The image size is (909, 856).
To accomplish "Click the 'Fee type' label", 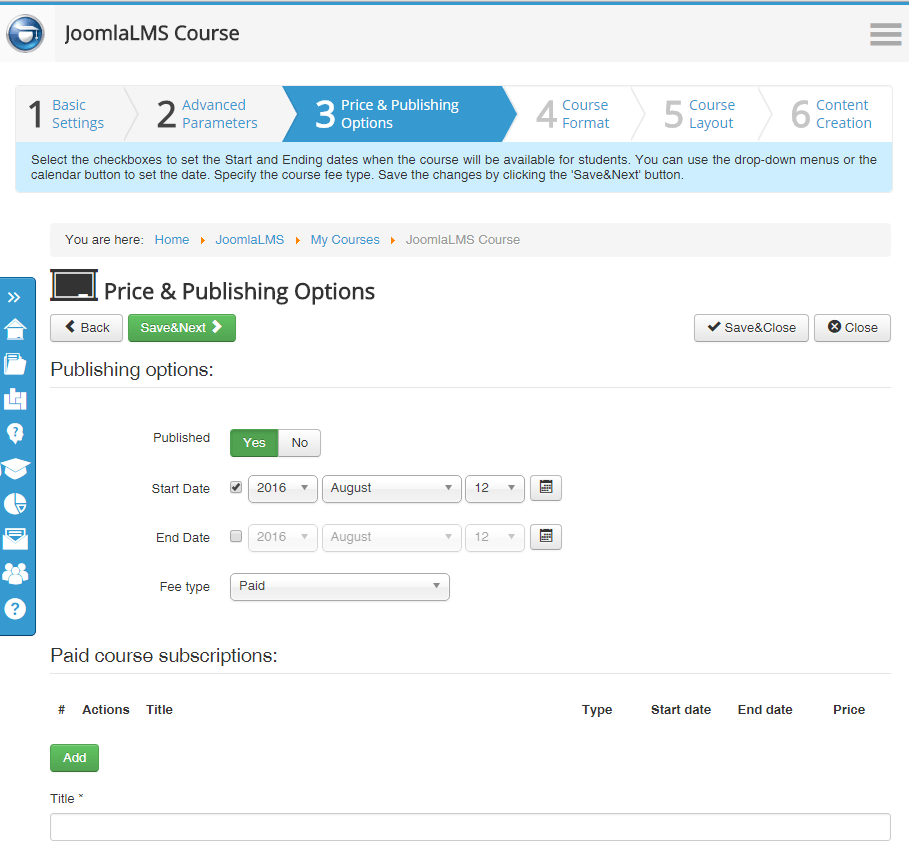I will click(184, 587).
